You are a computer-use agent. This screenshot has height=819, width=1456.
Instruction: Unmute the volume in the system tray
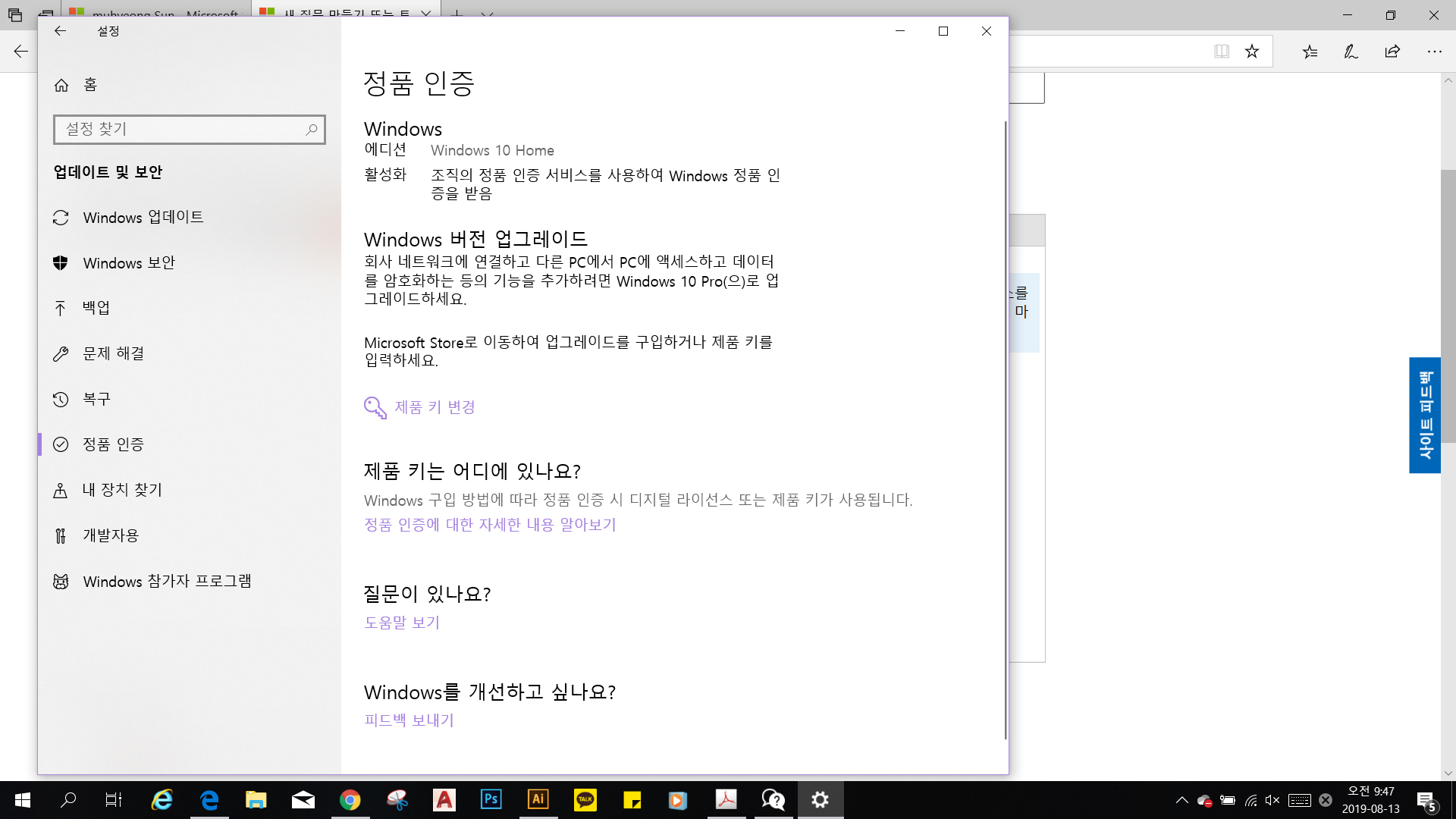1272,800
